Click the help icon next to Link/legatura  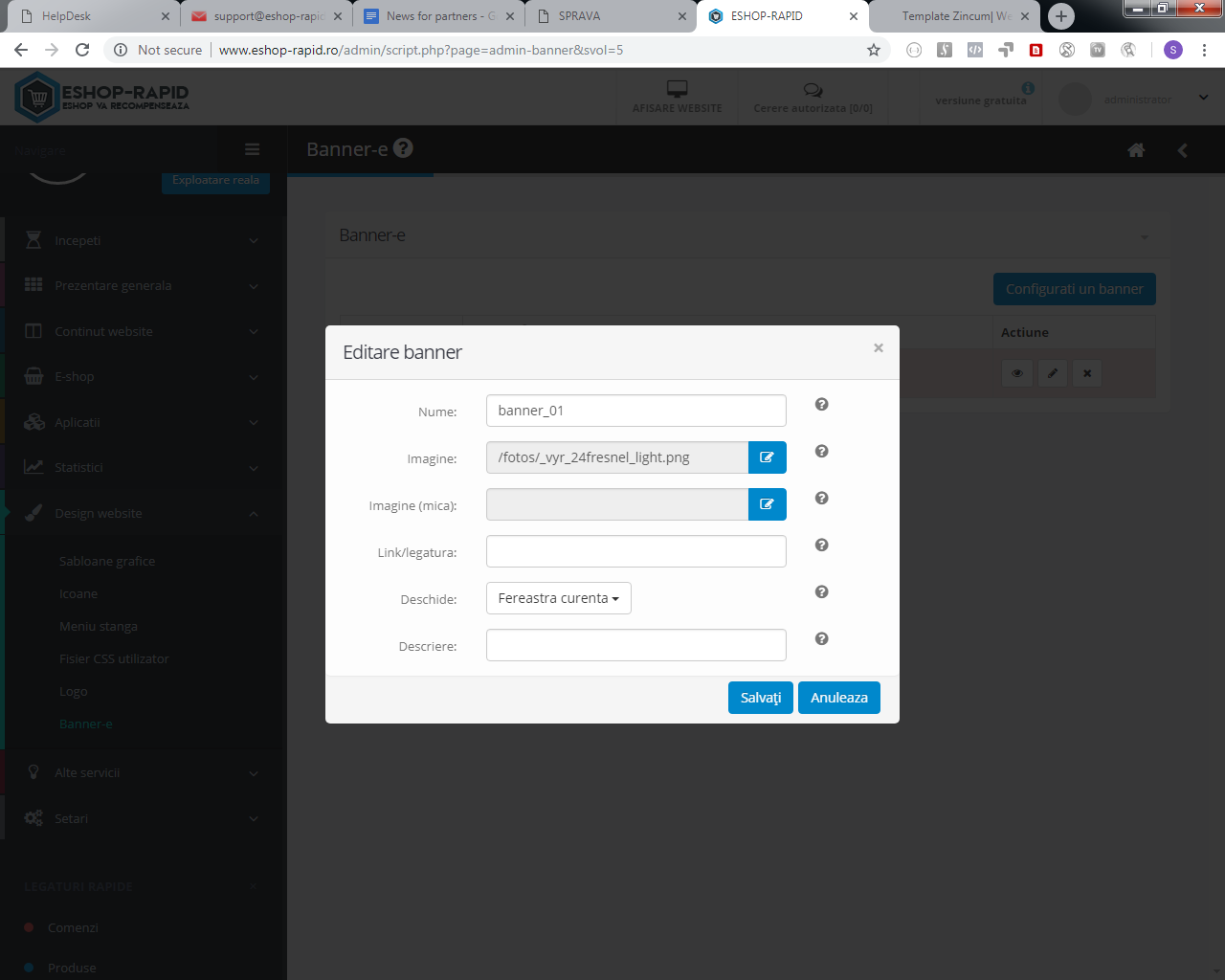(x=821, y=545)
